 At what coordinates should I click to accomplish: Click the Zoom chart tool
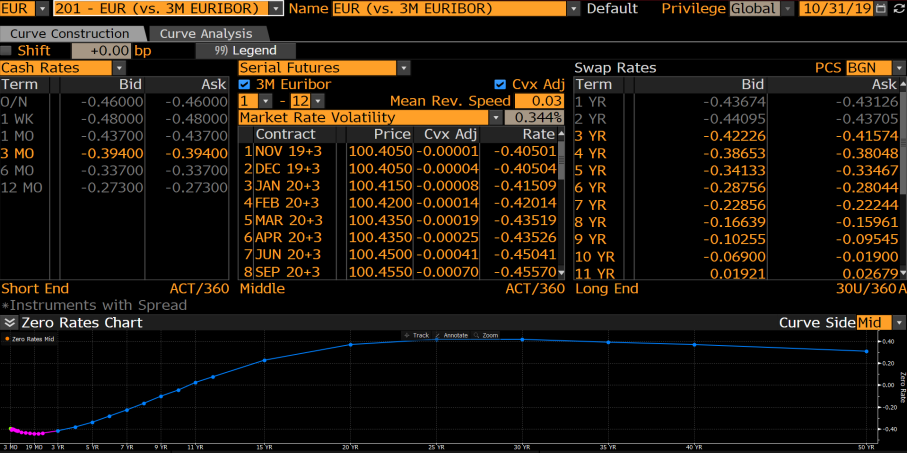tap(489, 335)
